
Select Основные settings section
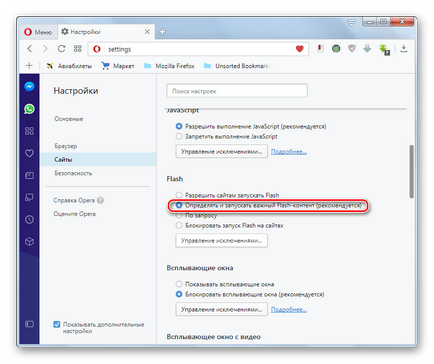point(69,119)
